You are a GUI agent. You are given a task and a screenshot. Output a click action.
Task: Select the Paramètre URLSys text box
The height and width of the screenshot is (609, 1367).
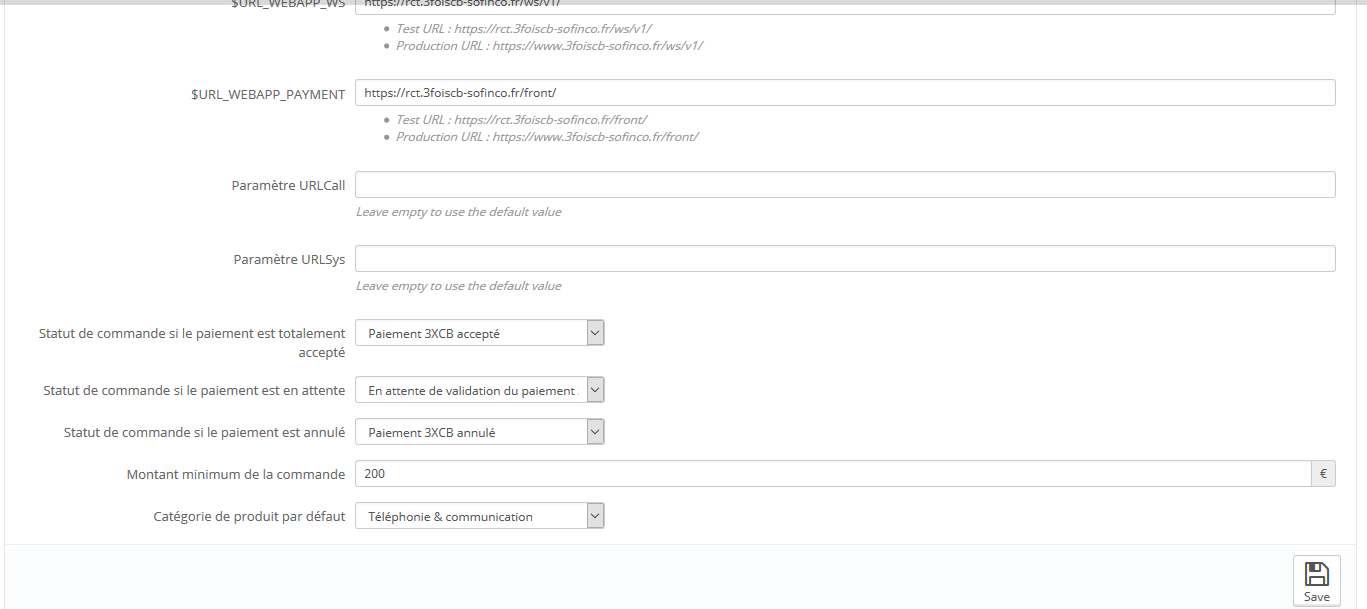(x=845, y=259)
